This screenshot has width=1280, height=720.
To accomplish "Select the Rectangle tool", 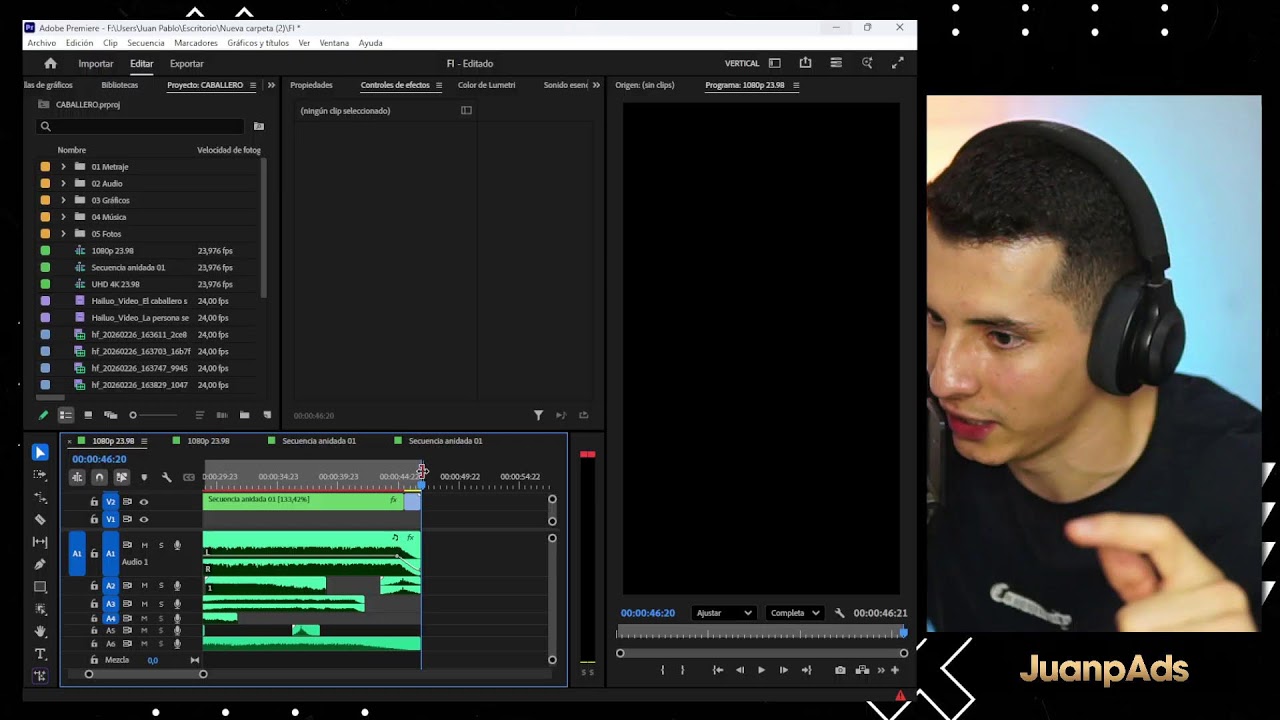I will tap(40, 587).
